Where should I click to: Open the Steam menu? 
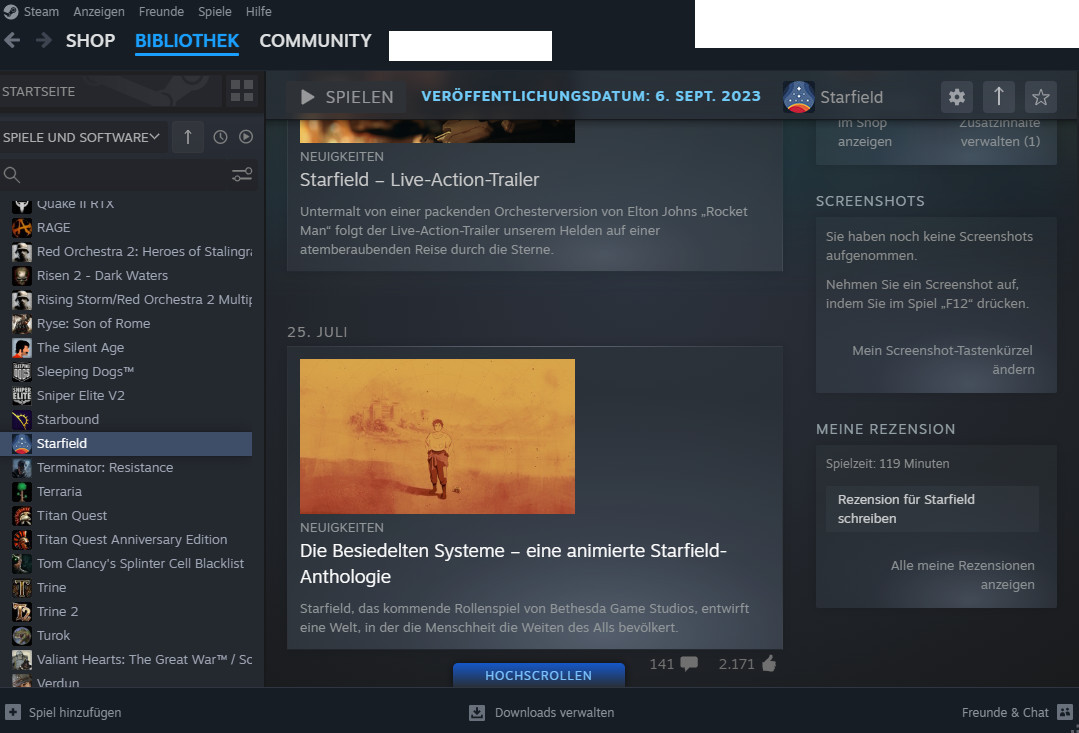[x=41, y=12]
